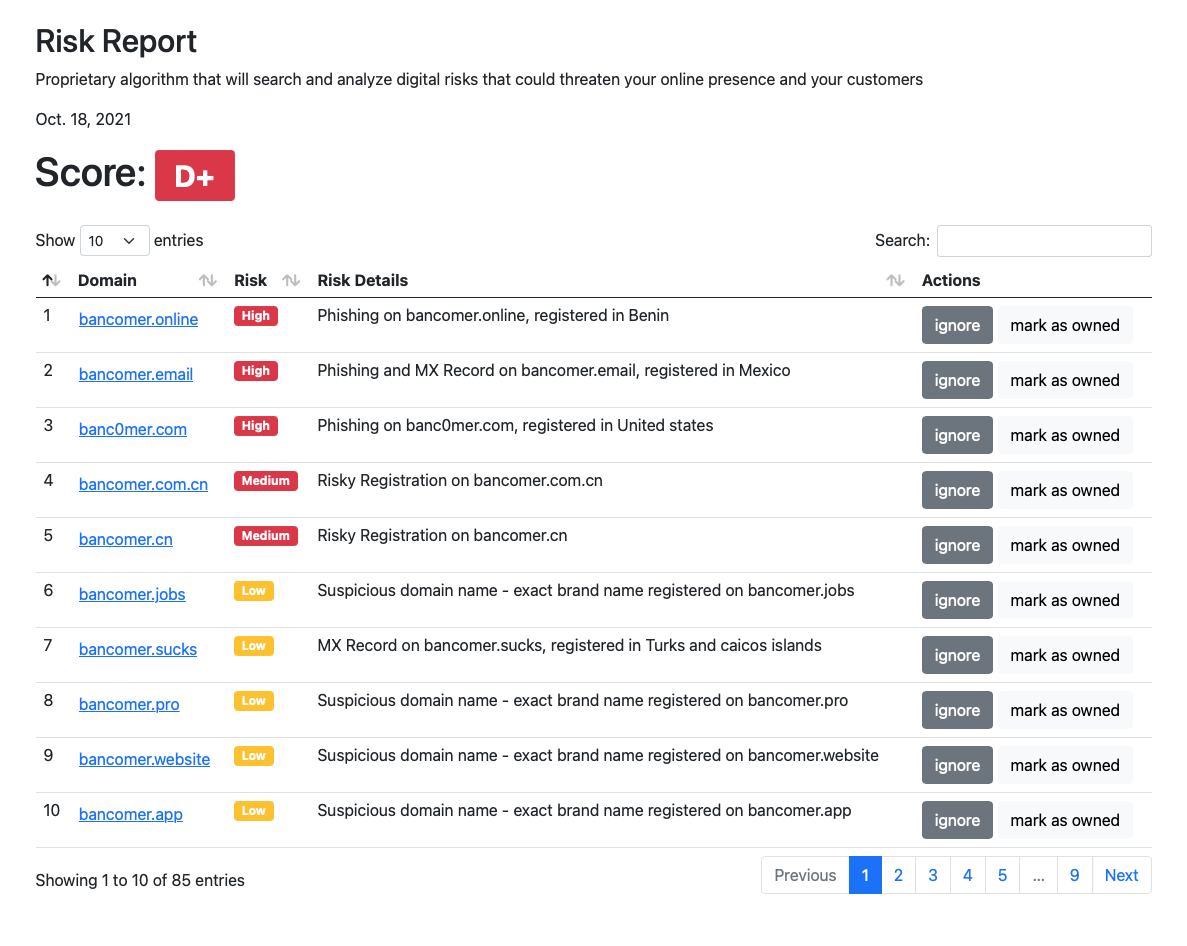Click the Low badge for bancomer.sucks
This screenshot has height=946, width=1187.
tap(253, 646)
